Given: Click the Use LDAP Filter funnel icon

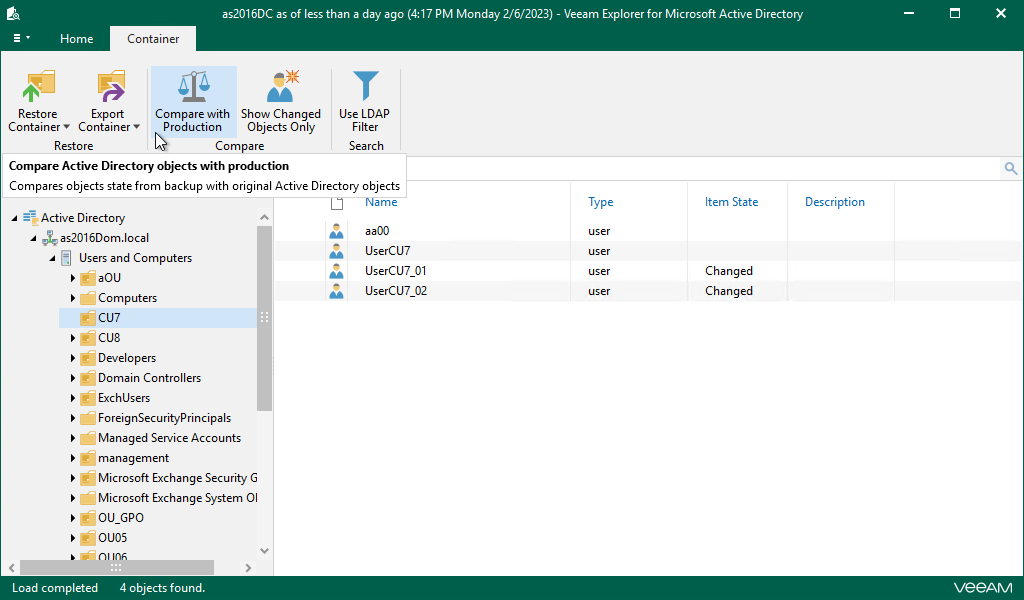Looking at the screenshot, I should click(x=365, y=87).
